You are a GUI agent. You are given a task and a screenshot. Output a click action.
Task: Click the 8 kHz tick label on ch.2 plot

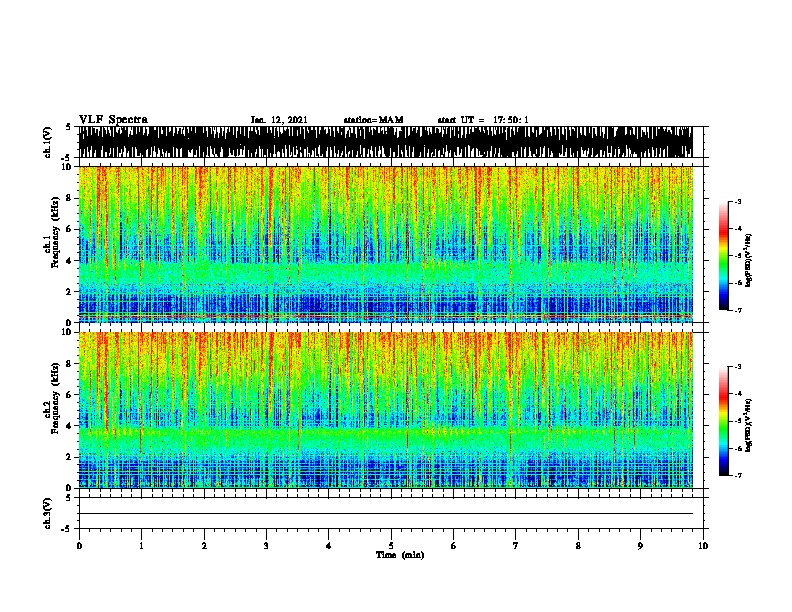point(69,364)
